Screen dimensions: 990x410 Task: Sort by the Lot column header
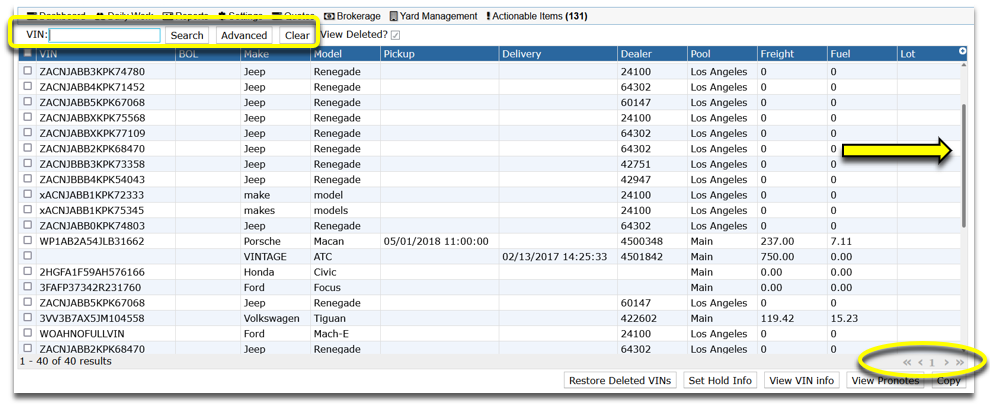(928, 54)
